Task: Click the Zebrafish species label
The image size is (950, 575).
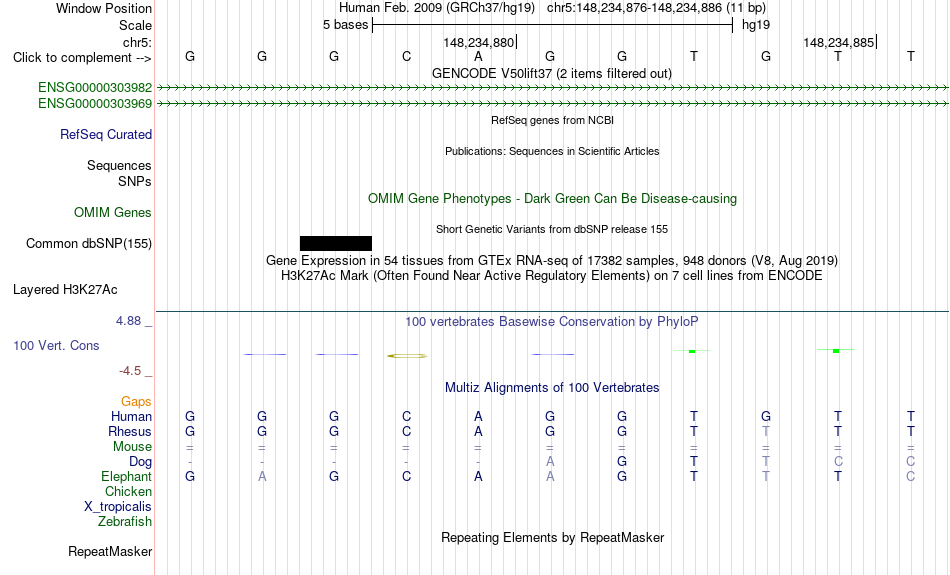Action: pyautogui.click(x=125, y=522)
